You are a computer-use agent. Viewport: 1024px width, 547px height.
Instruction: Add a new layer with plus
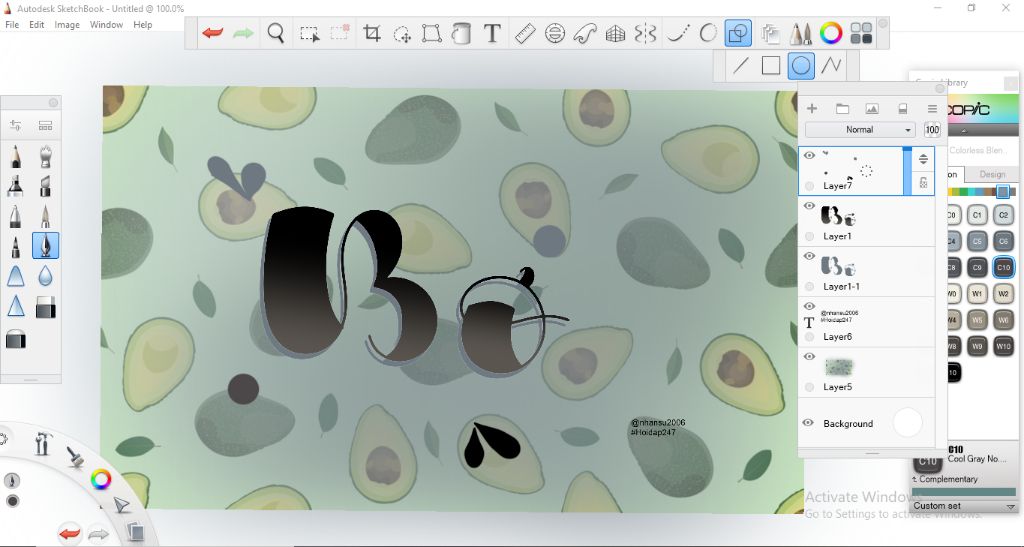pyautogui.click(x=812, y=108)
